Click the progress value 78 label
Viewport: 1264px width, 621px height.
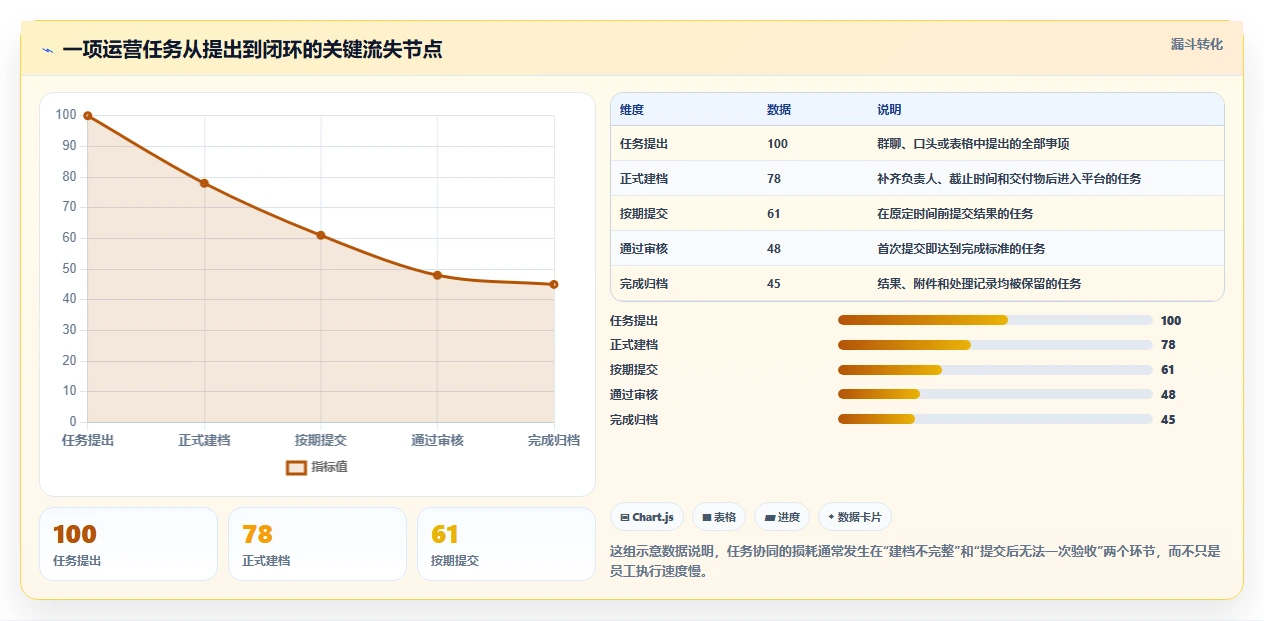1168,345
